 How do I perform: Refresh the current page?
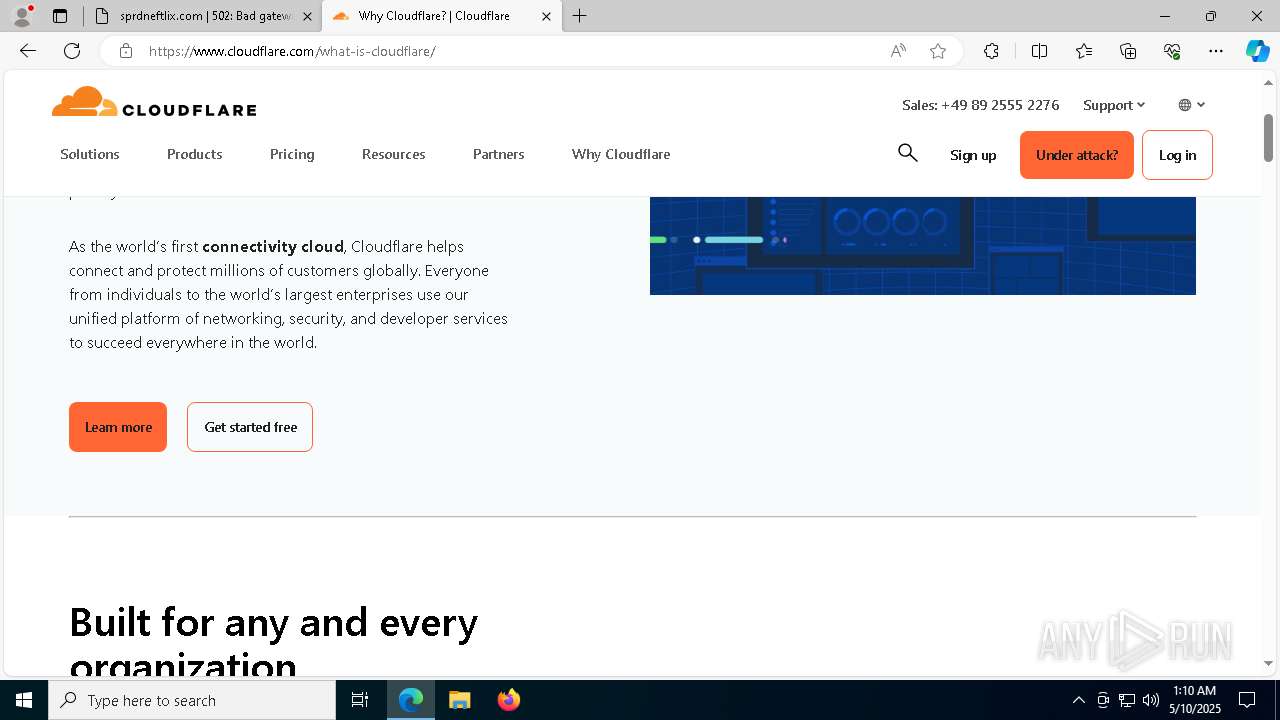[x=72, y=51]
